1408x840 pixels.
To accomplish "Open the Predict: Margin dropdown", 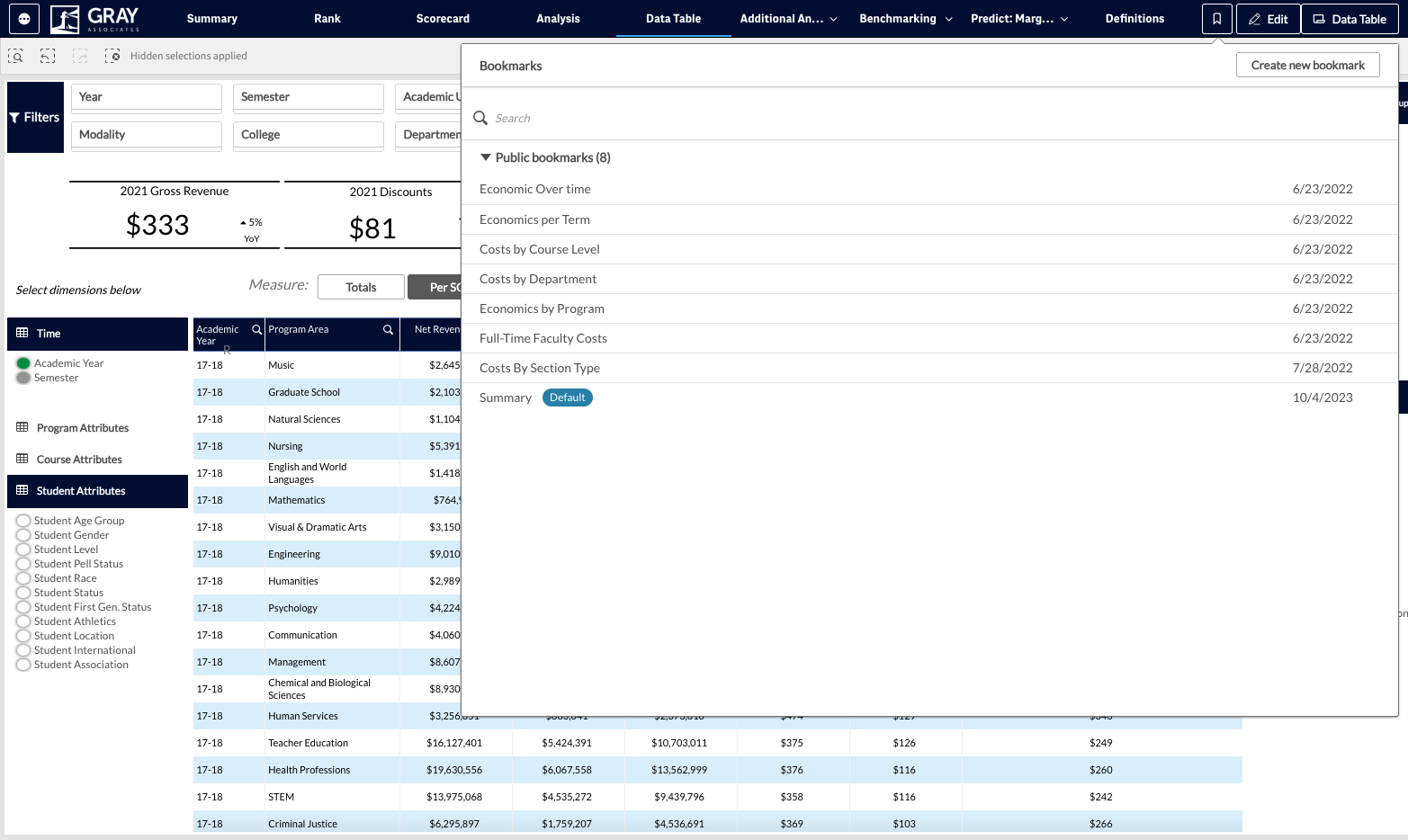I will click(1019, 19).
